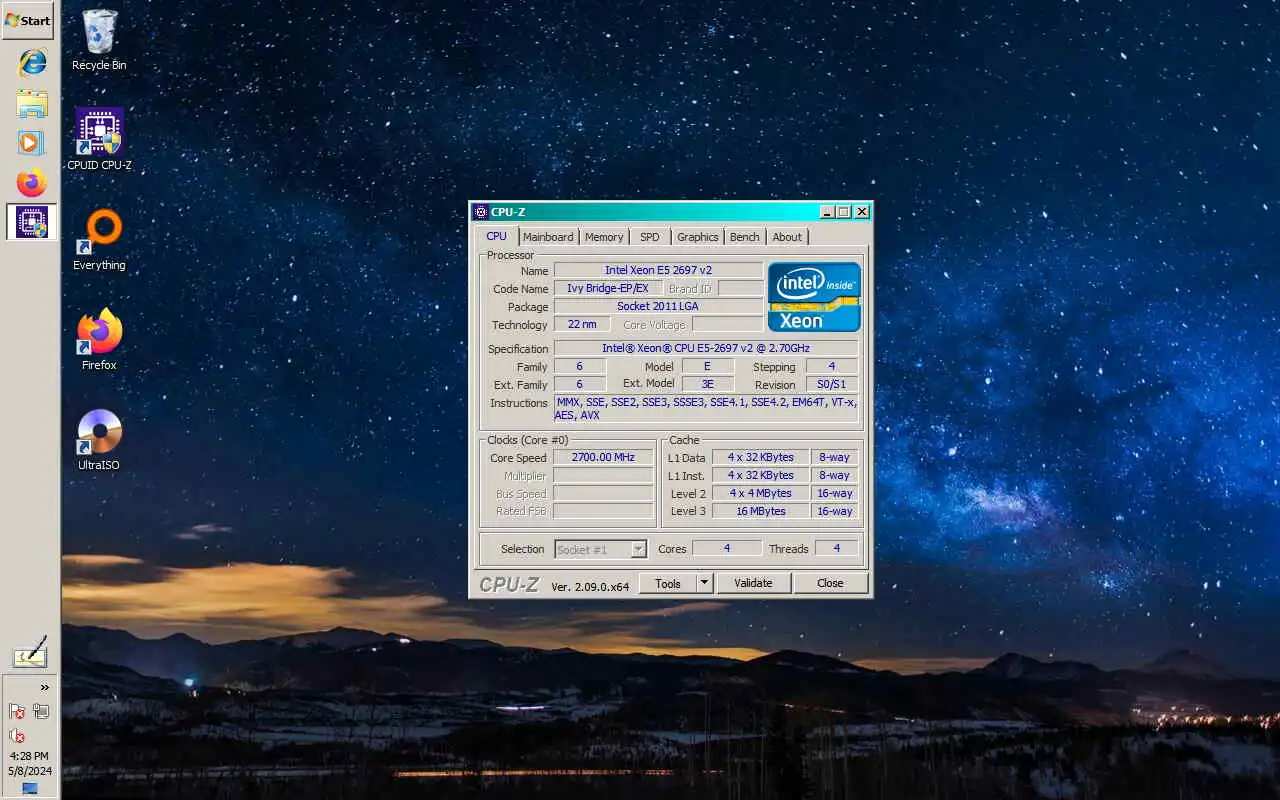1280x800 pixels.
Task: Open Windows Media Player taskbar icon
Action: 32,143
